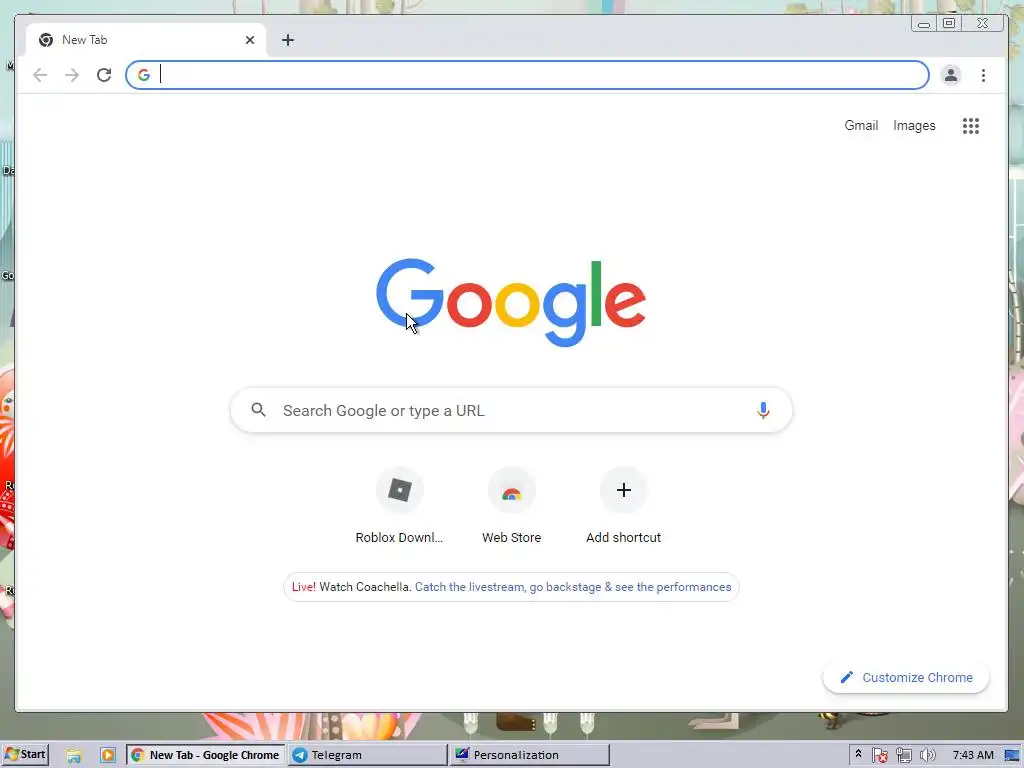
Task: Click the Add shortcut button
Action: [624, 506]
